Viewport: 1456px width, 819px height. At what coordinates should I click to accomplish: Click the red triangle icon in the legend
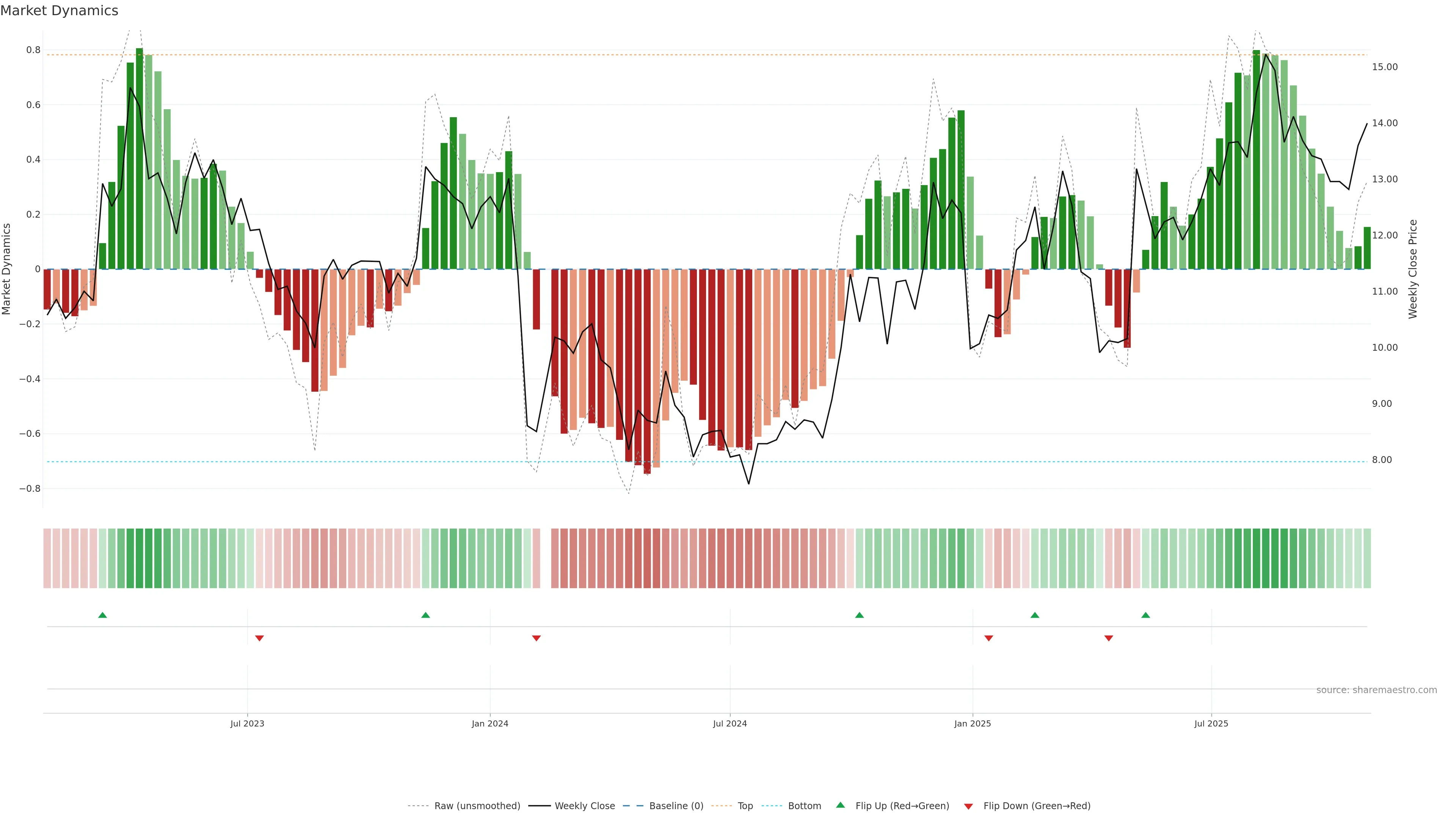pos(968,806)
